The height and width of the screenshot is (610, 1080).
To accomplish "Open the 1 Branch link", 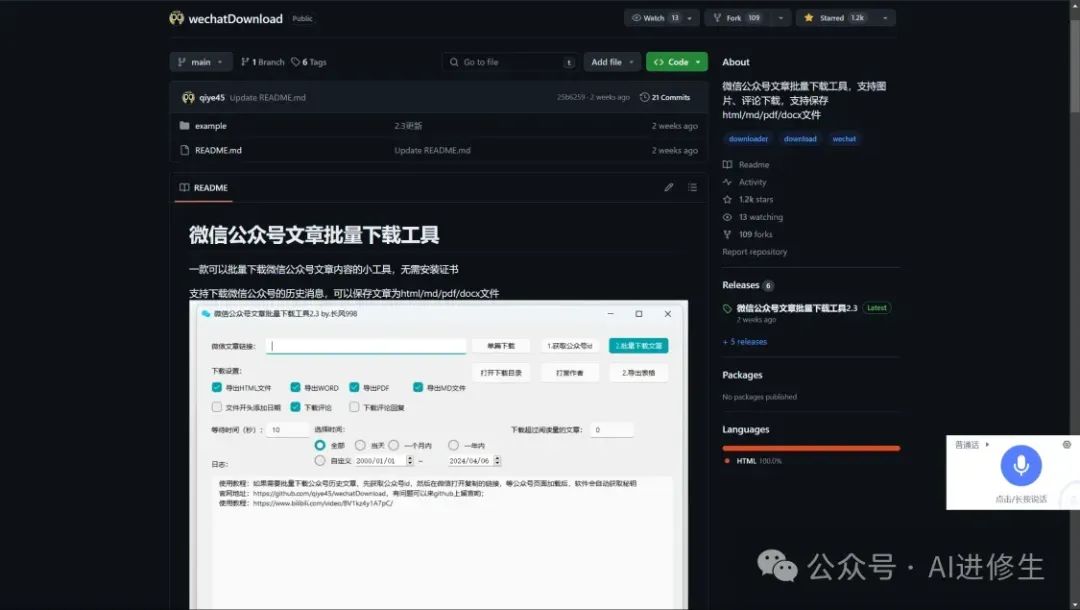I will (262, 62).
